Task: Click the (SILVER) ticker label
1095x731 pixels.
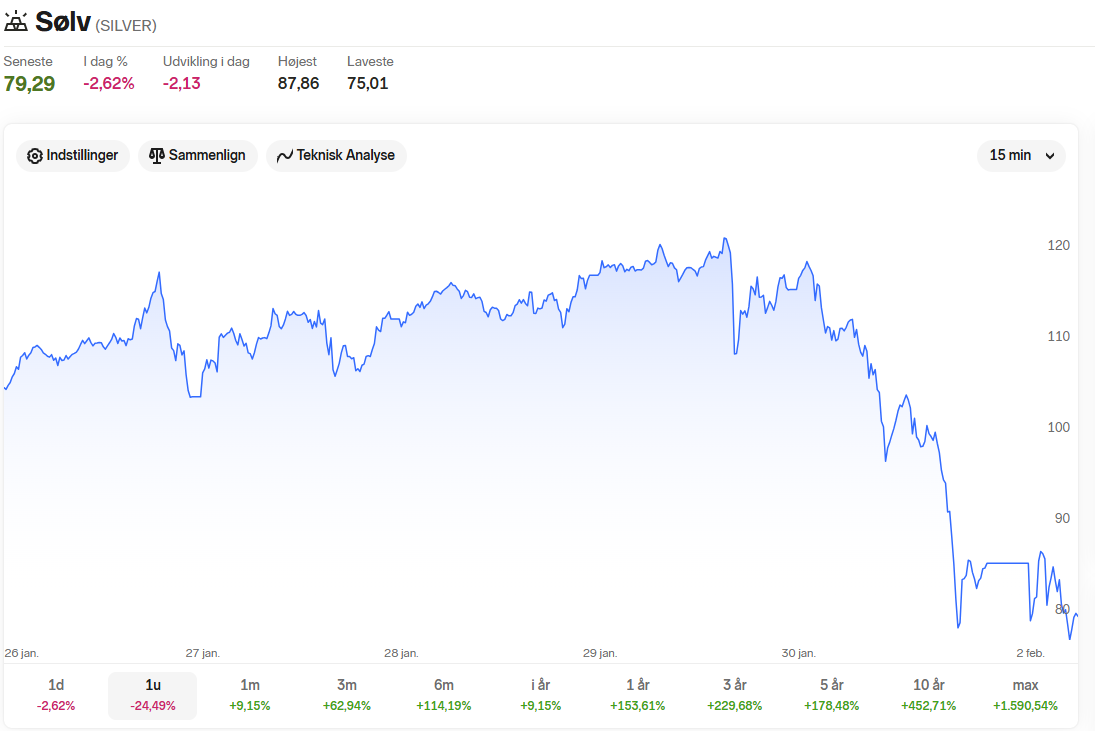Action: pos(126,26)
